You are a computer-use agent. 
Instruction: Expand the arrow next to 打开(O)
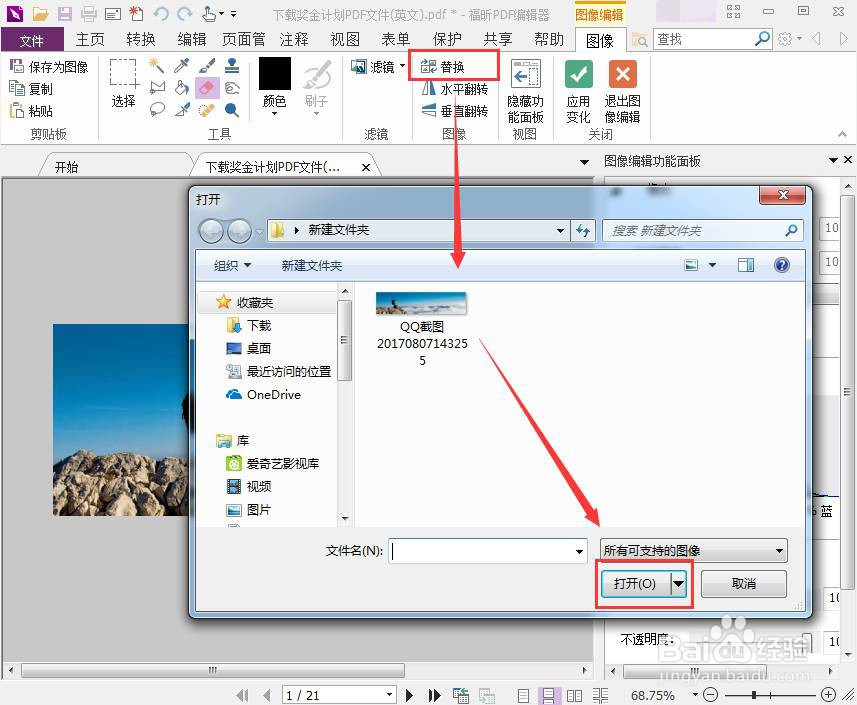[x=679, y=583]
